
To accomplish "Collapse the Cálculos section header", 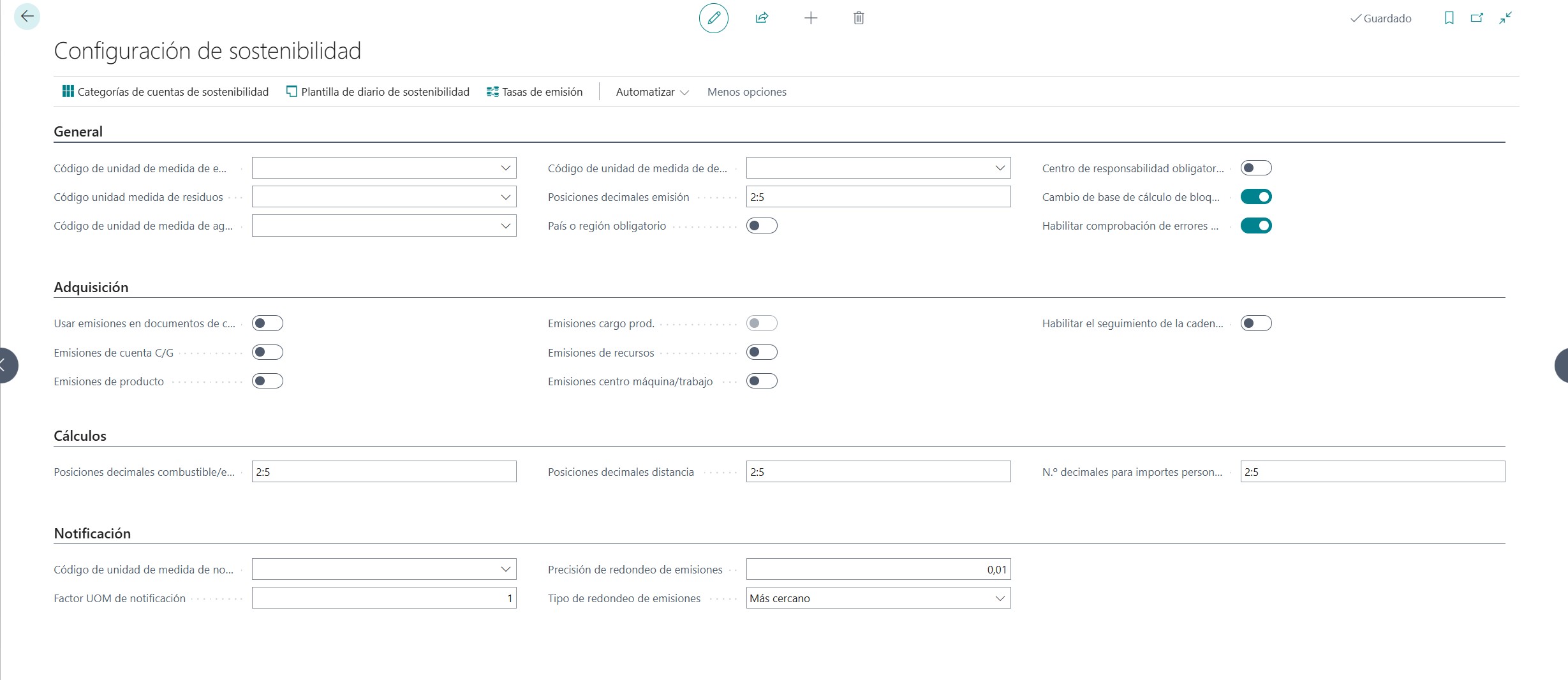I will point(80,436).
